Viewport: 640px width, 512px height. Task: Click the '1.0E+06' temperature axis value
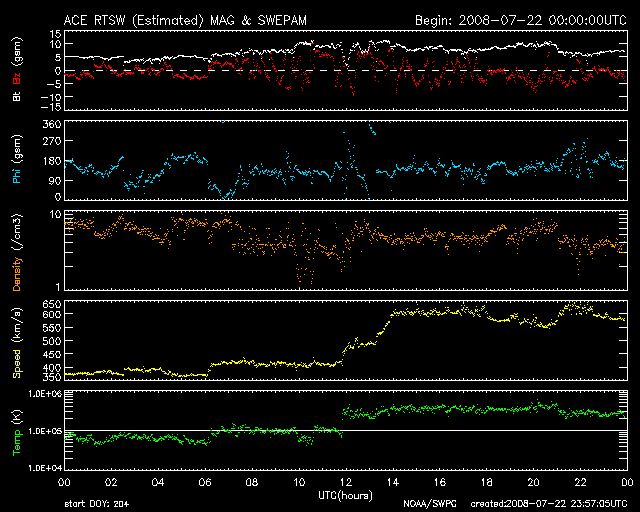pos(45,394)
